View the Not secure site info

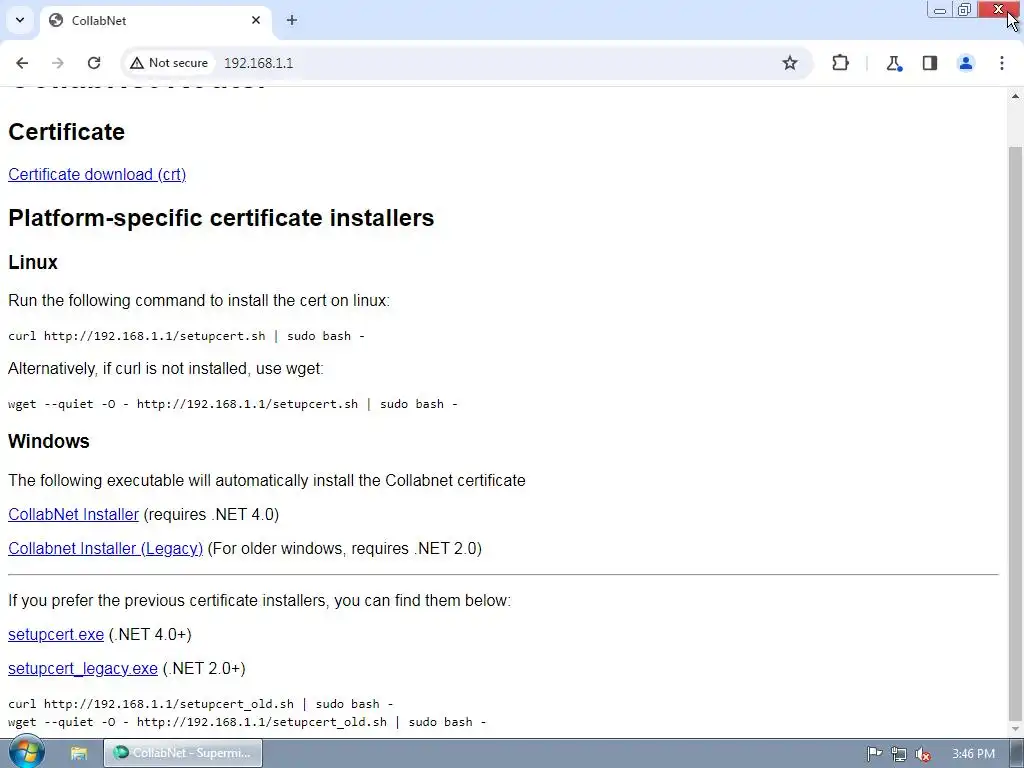pyautogui.click(x=168, y=63)
